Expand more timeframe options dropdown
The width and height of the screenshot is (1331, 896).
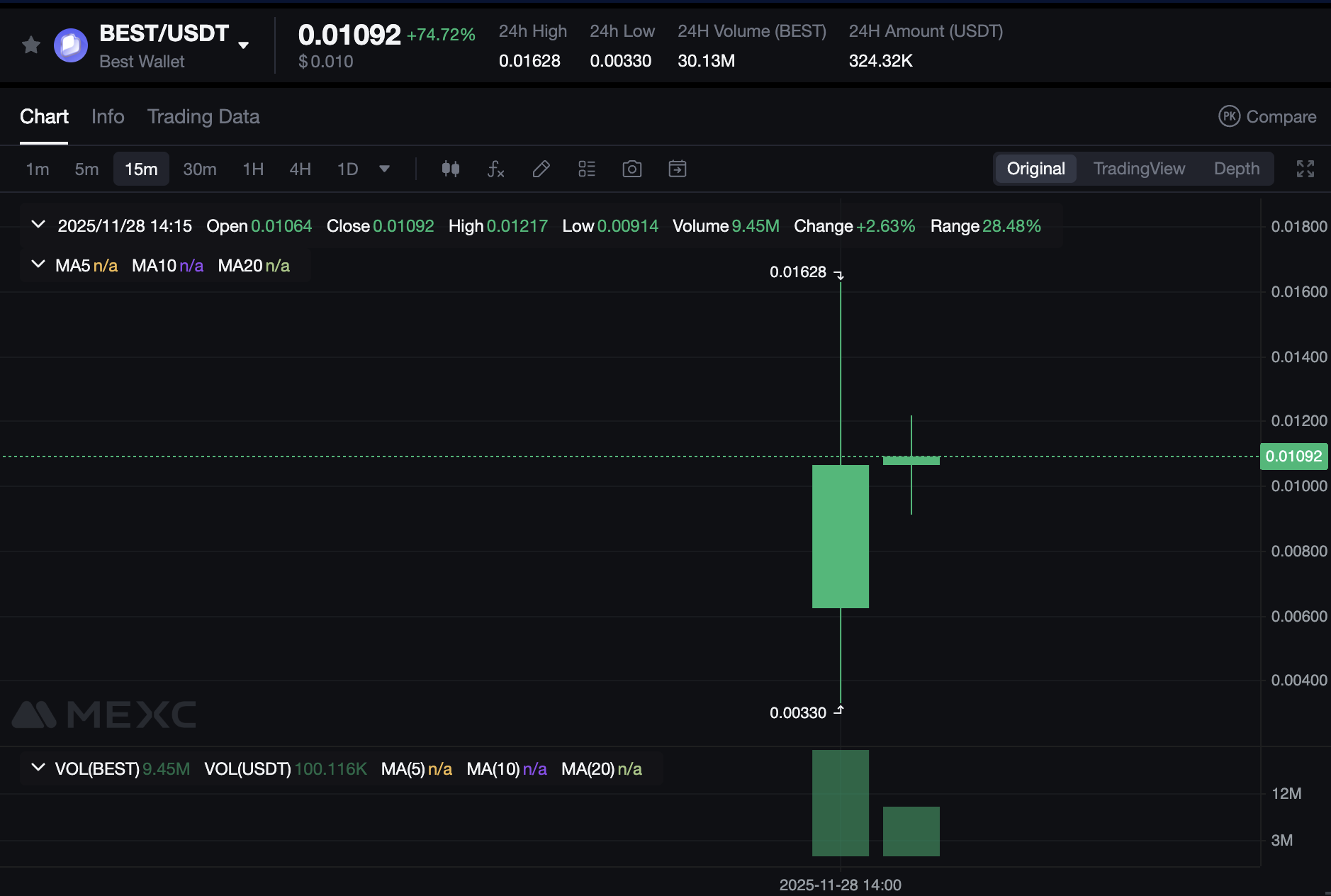tap(384, 169)
